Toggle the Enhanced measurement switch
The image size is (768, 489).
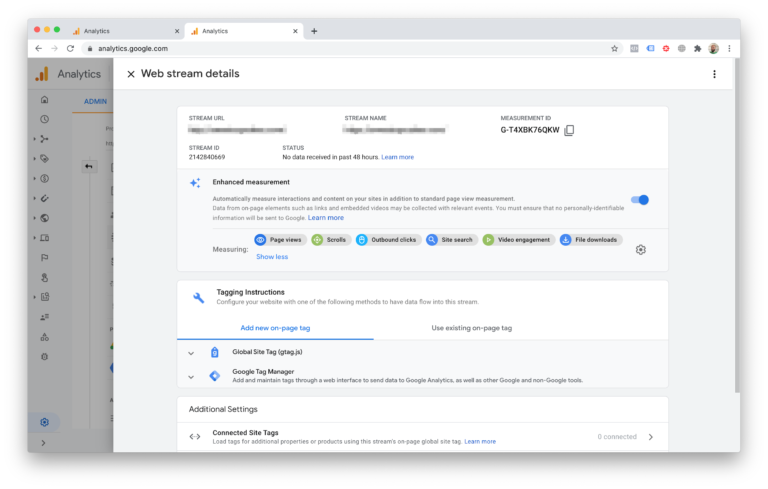(640, 199)
